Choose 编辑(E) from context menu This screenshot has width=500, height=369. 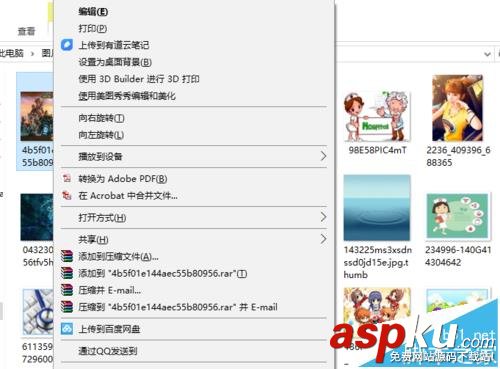click(93, 12)
